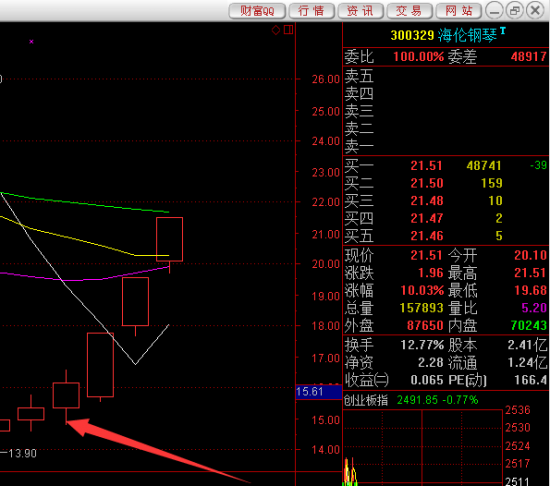The height and width of the screenshot is (486, 550).
Task: Open the 财富QQ menu
Action: 257,11
